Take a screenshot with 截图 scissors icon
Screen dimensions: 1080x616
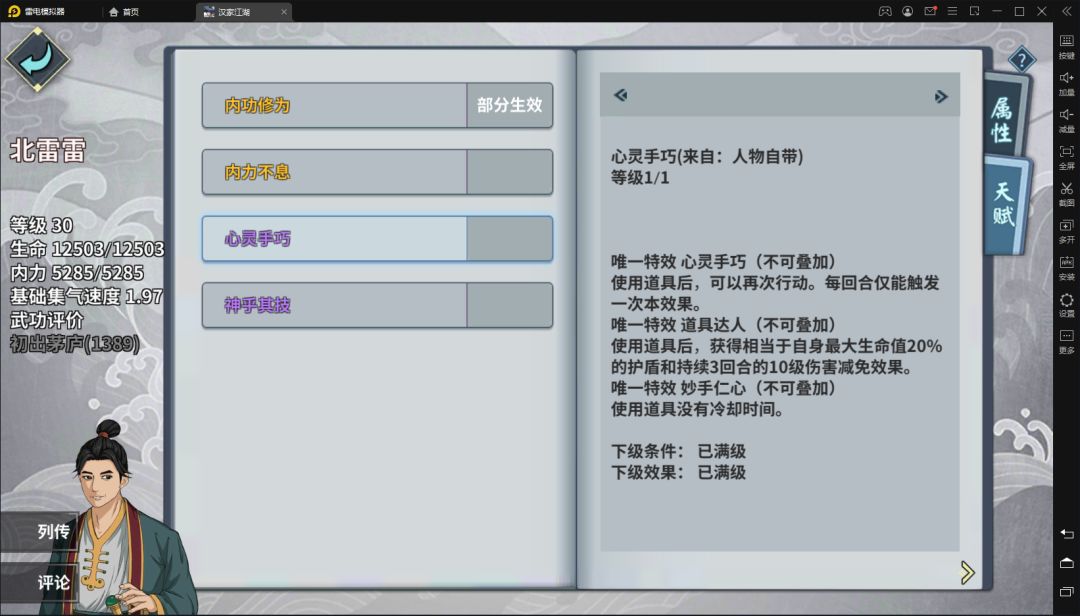pyautogui.click(x=1066, y=194)
